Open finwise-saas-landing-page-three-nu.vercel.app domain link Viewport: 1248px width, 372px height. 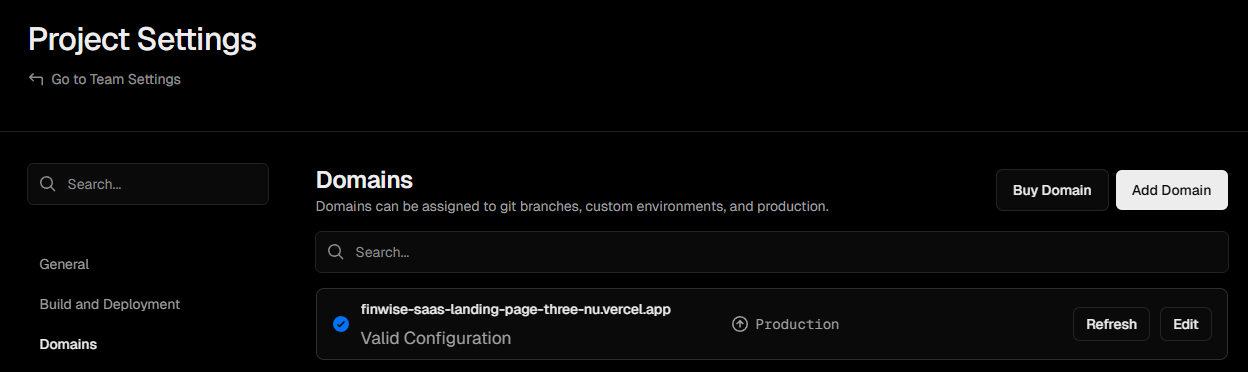coord(516,309)
